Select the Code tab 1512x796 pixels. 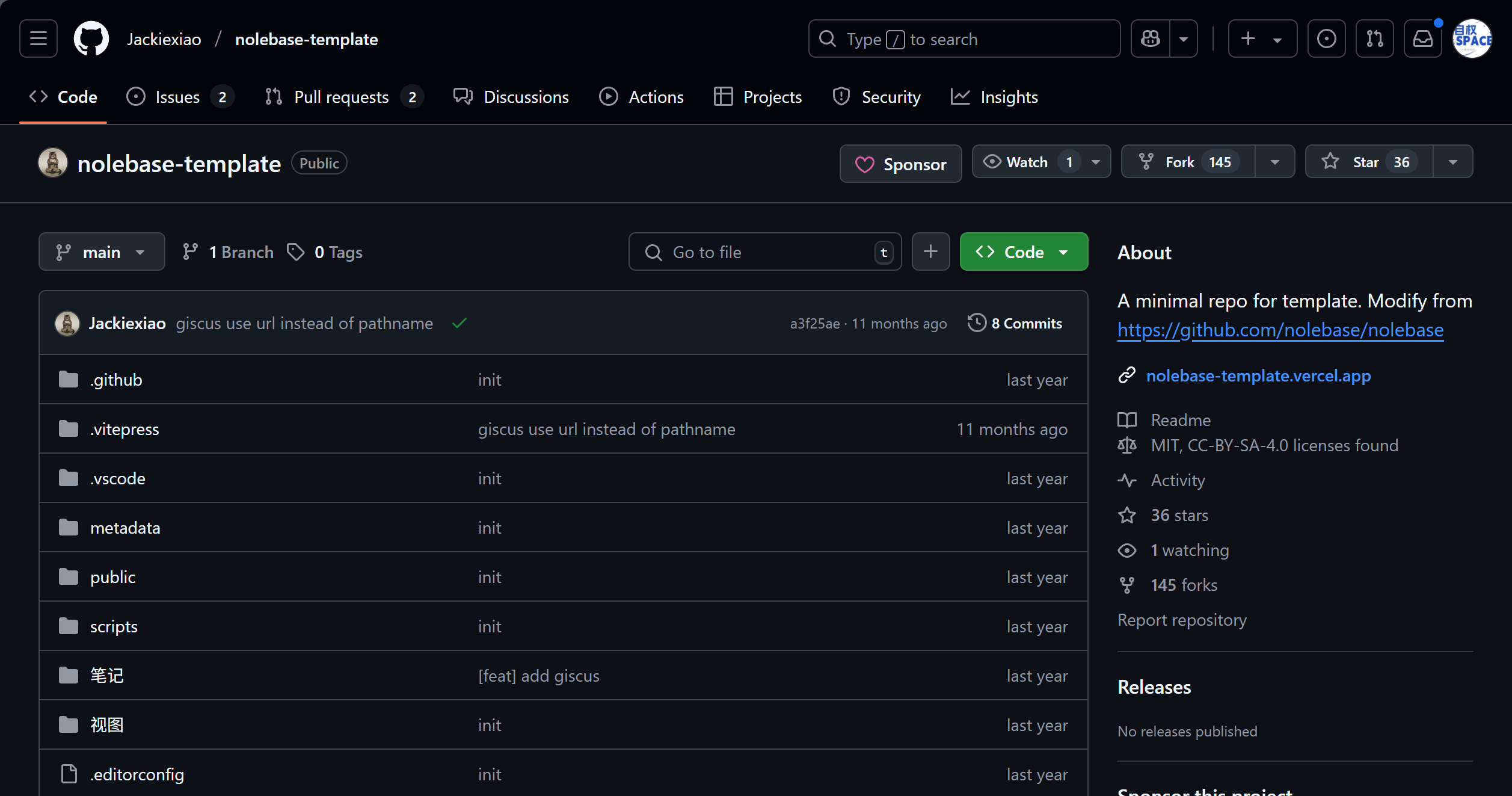click(x=63, y=97)
